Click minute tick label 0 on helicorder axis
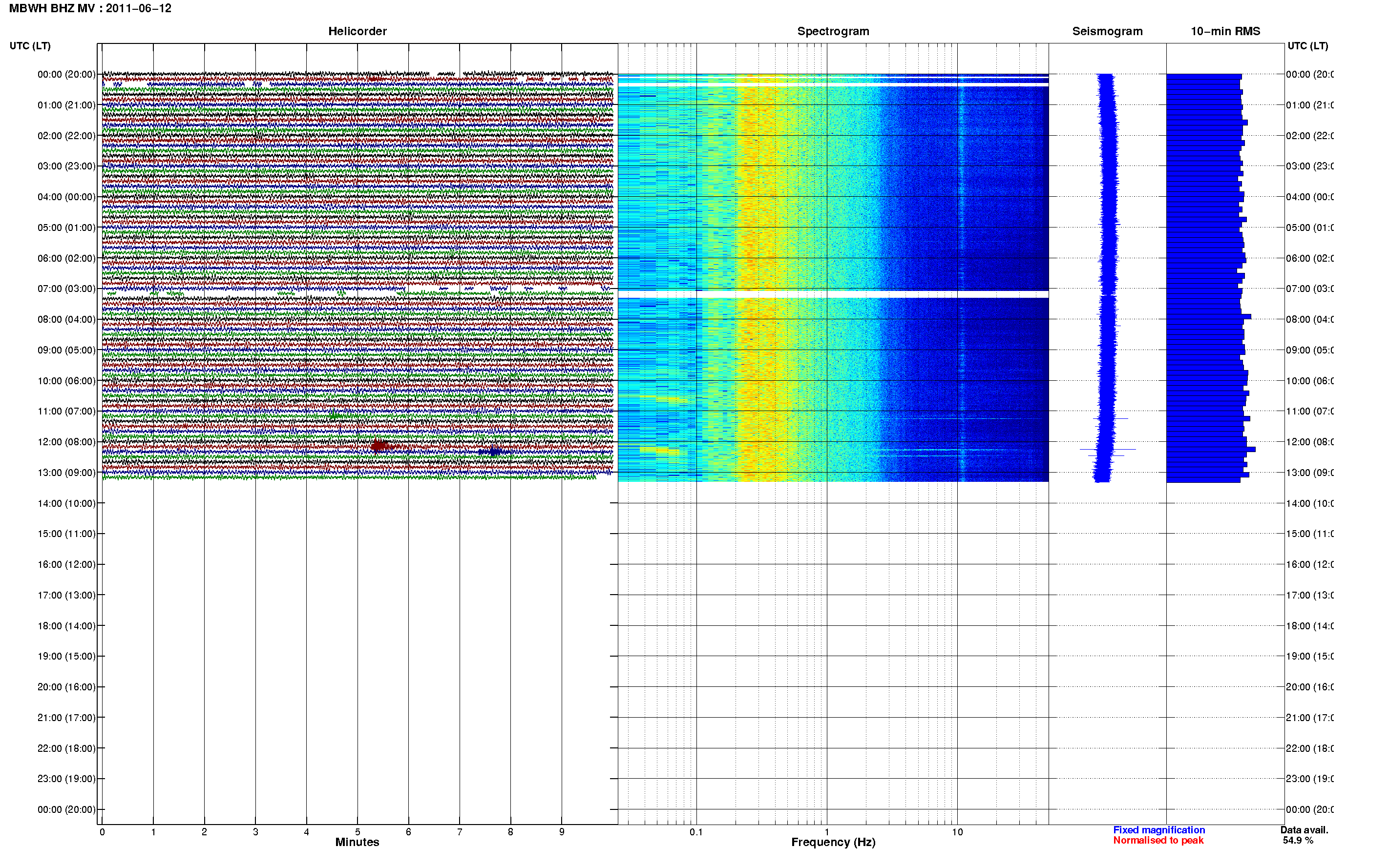Image resolution: width=1389 pixels, height=868 pixels. (102, 832)
